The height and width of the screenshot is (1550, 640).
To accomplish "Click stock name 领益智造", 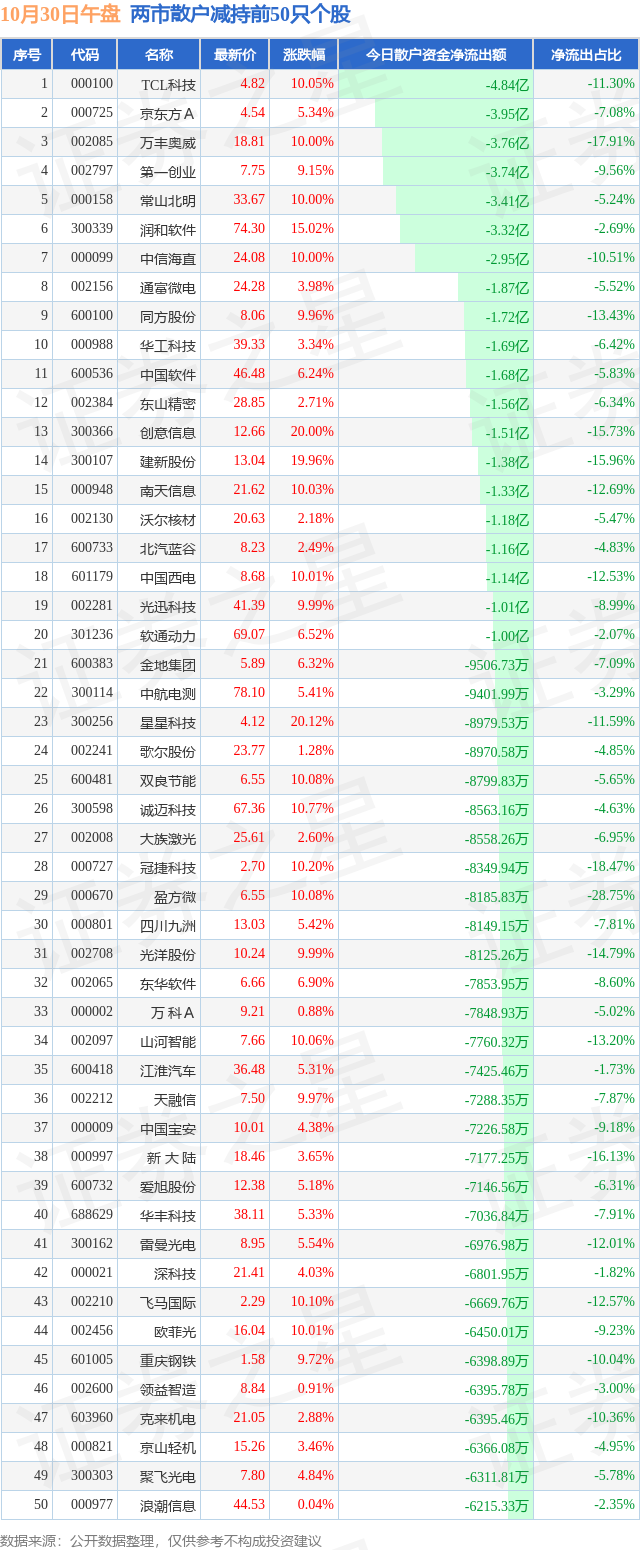I will tap(168, 1389).
